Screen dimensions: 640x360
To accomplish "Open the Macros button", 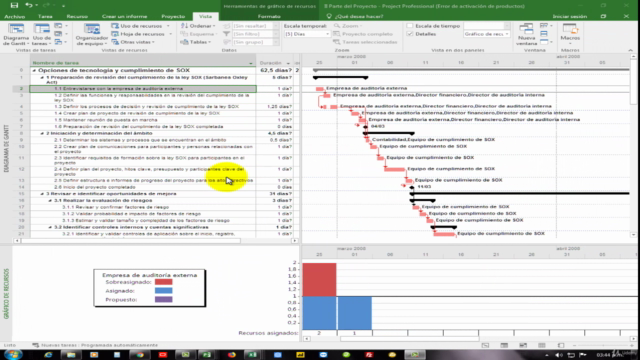I will [570, 34].
